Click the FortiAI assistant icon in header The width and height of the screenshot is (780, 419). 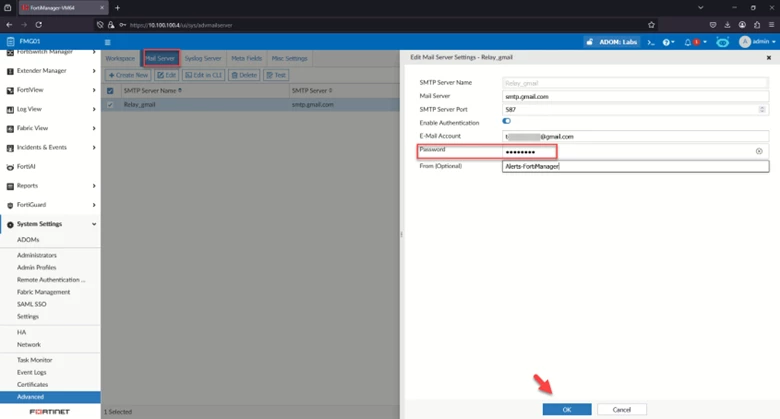click(x=722, y=42)
